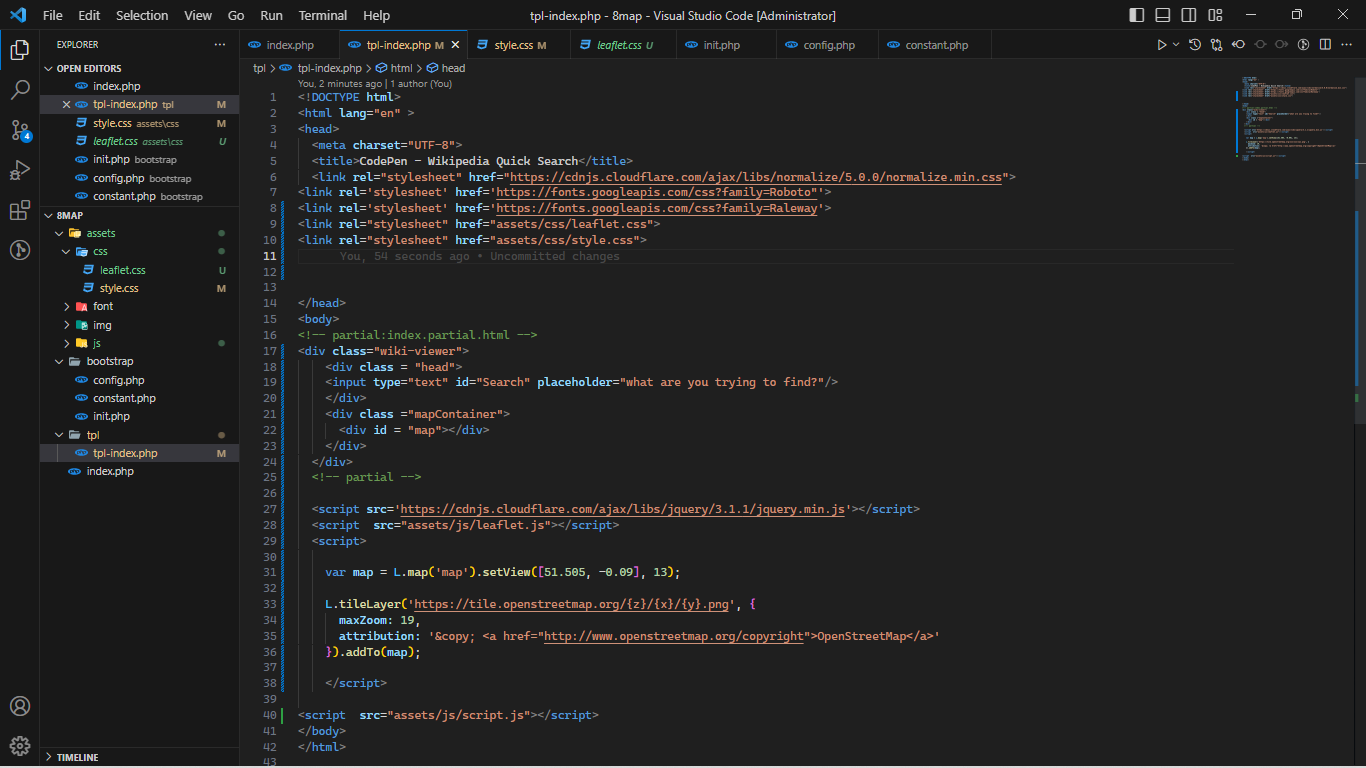1366x768 pixels.
Task: Click the code minimap overview
Action: pyautogui.click(x=1295, y=118)
